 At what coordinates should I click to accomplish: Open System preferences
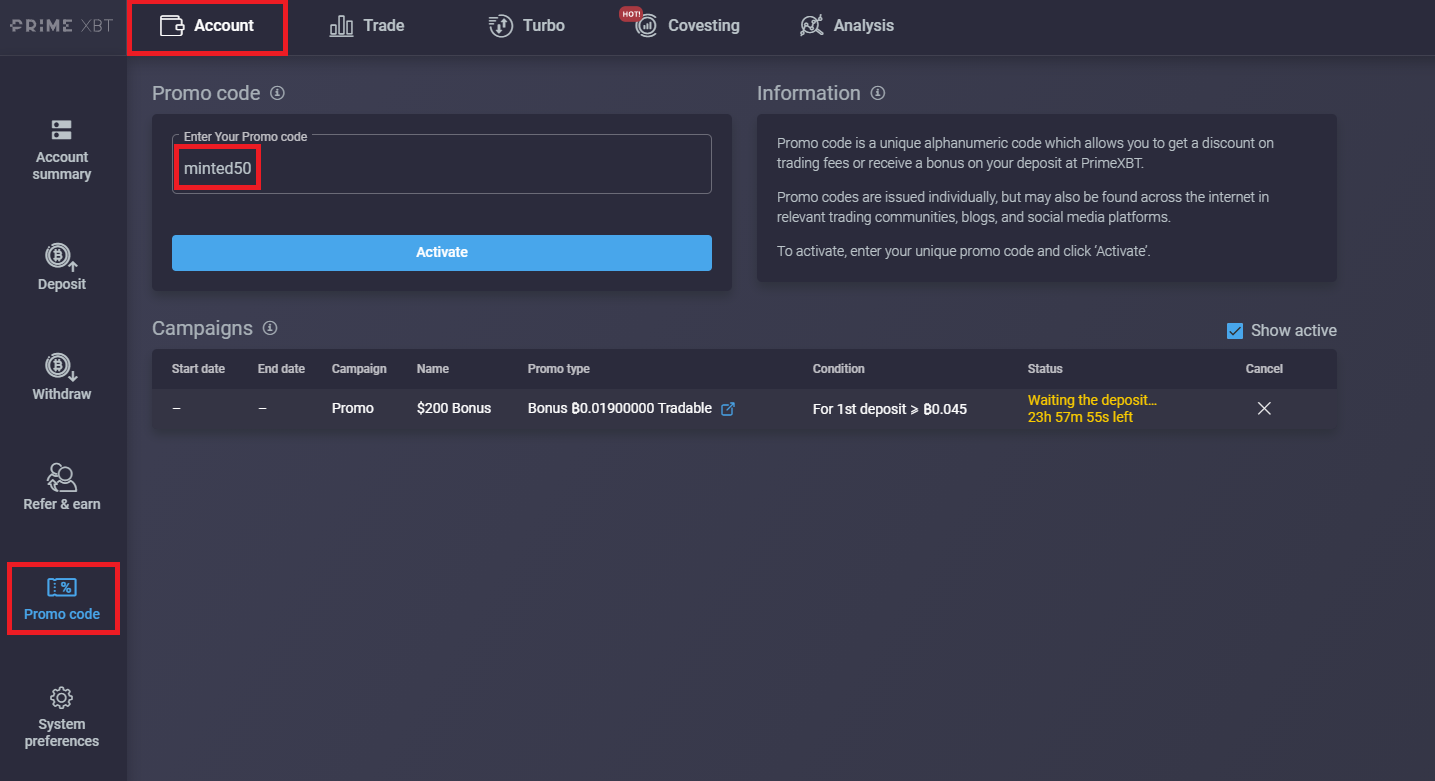coord(62,717)
